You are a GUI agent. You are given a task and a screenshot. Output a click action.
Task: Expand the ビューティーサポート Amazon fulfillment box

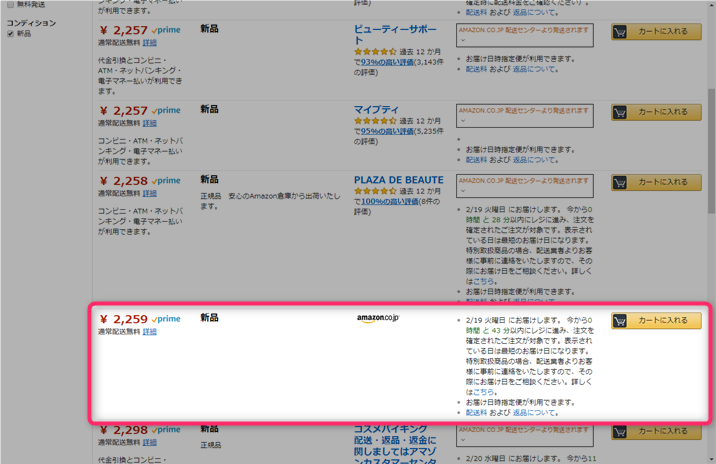[x=525, y=35]
